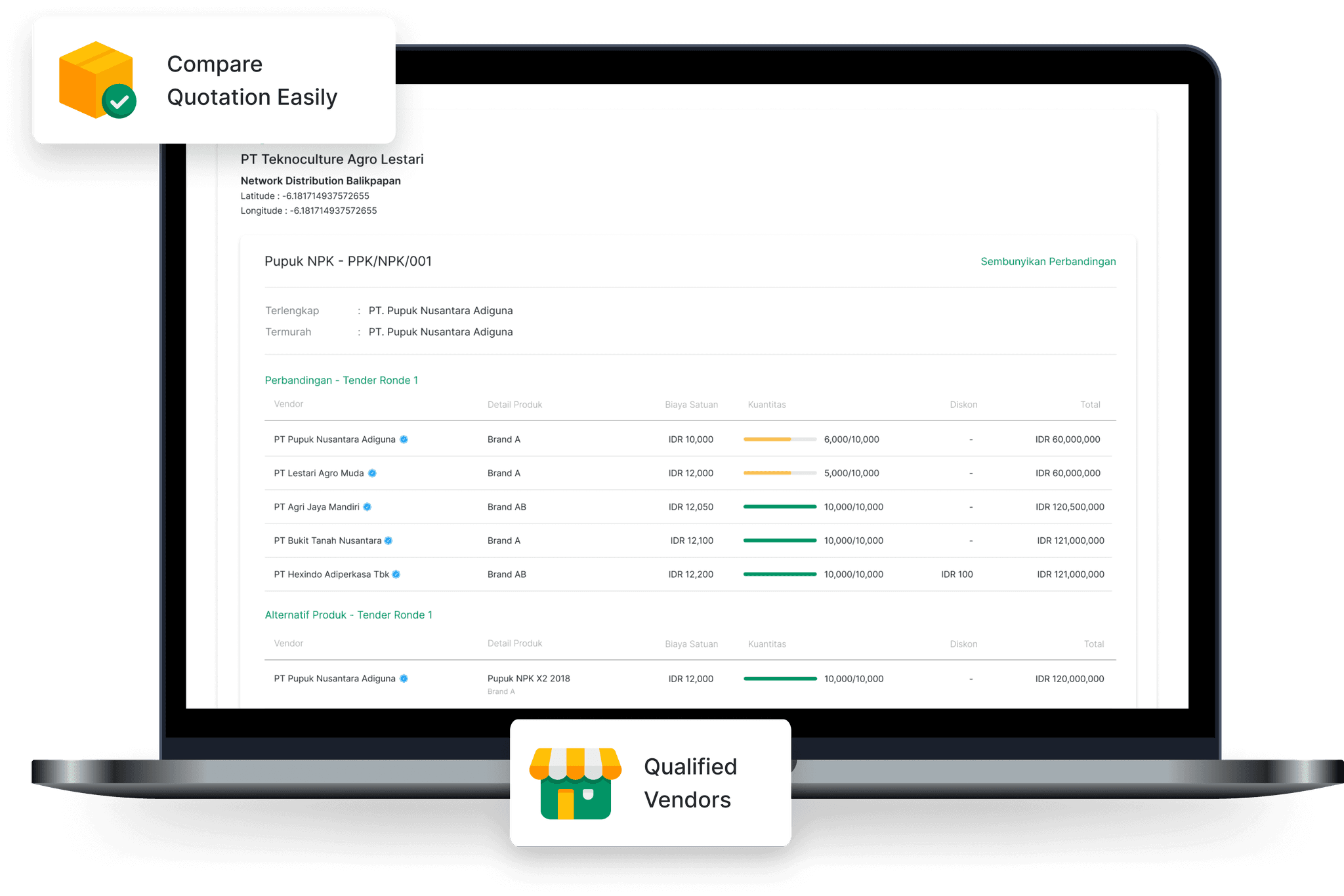Click verified badge in Alternatif Produk vendor row
1344x896 pixels.
pyautogui.click(x=404, y=679)
